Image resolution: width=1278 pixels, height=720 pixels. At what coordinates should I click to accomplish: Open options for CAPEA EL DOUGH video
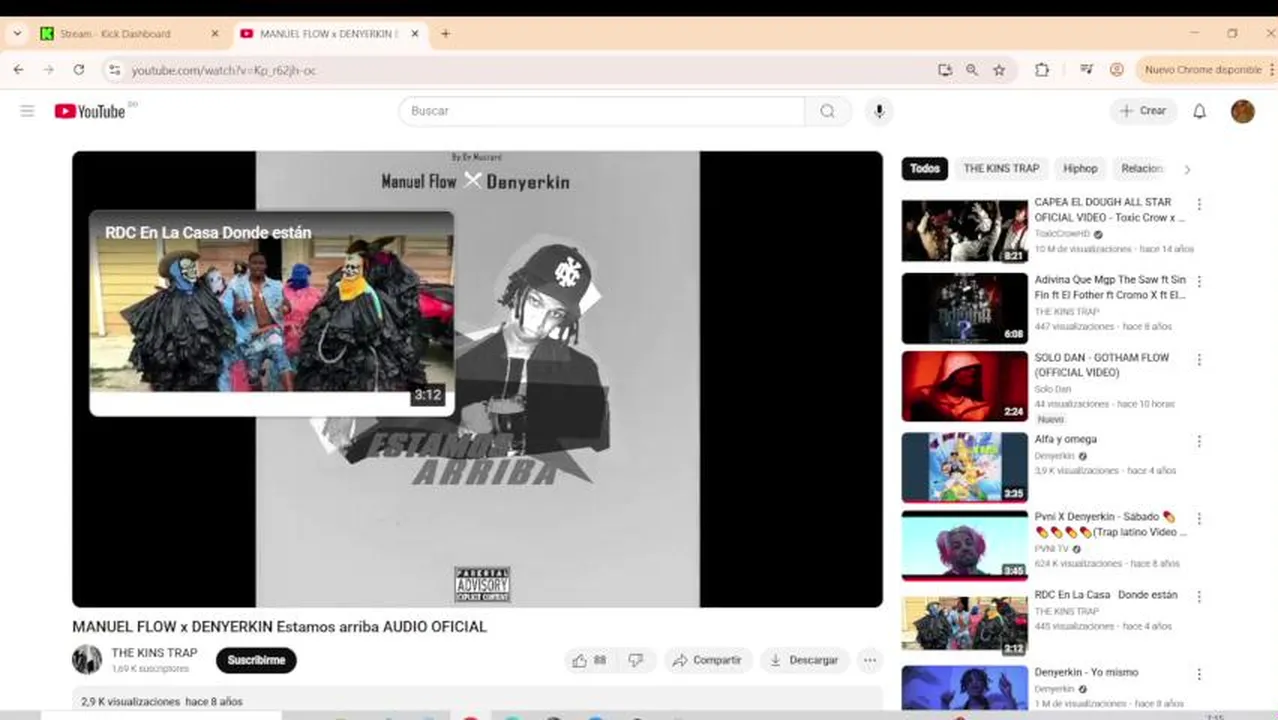coord(1199,204)
